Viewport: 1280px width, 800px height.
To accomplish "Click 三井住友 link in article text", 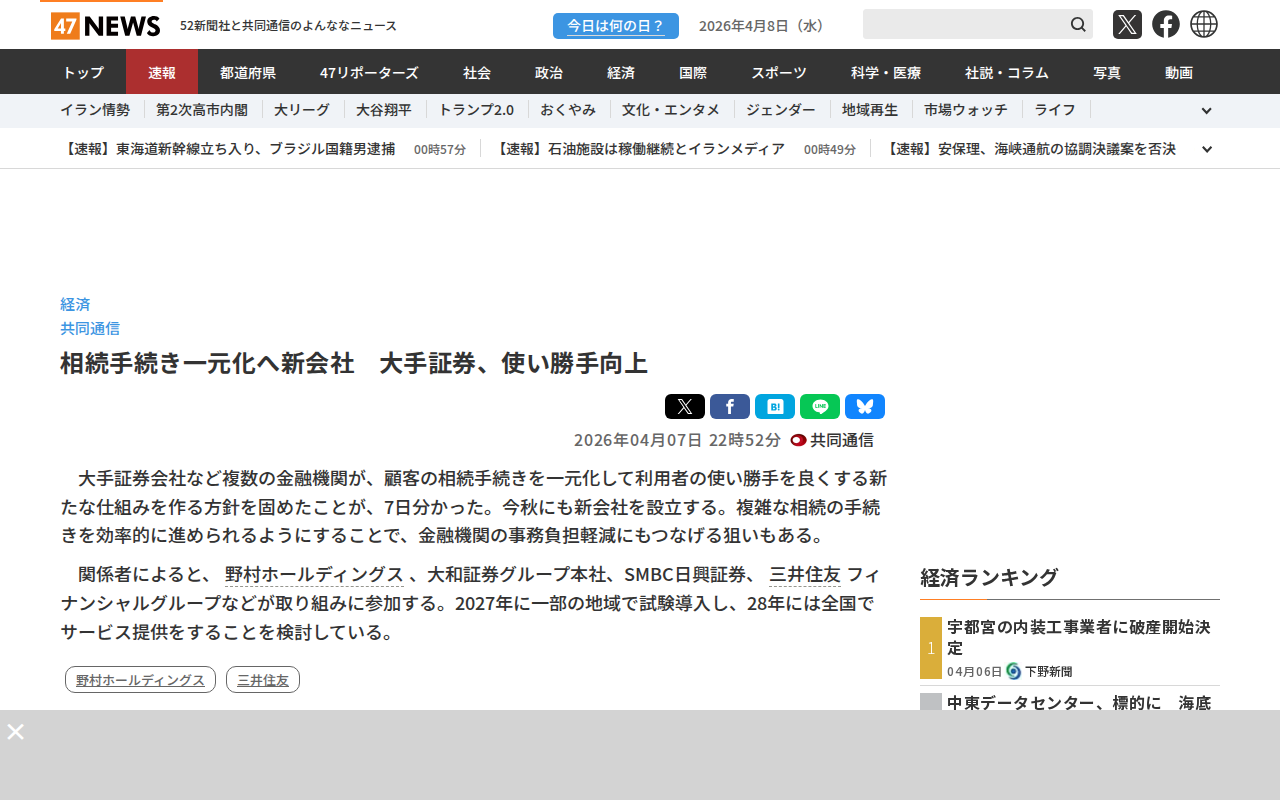I will 805,575.
